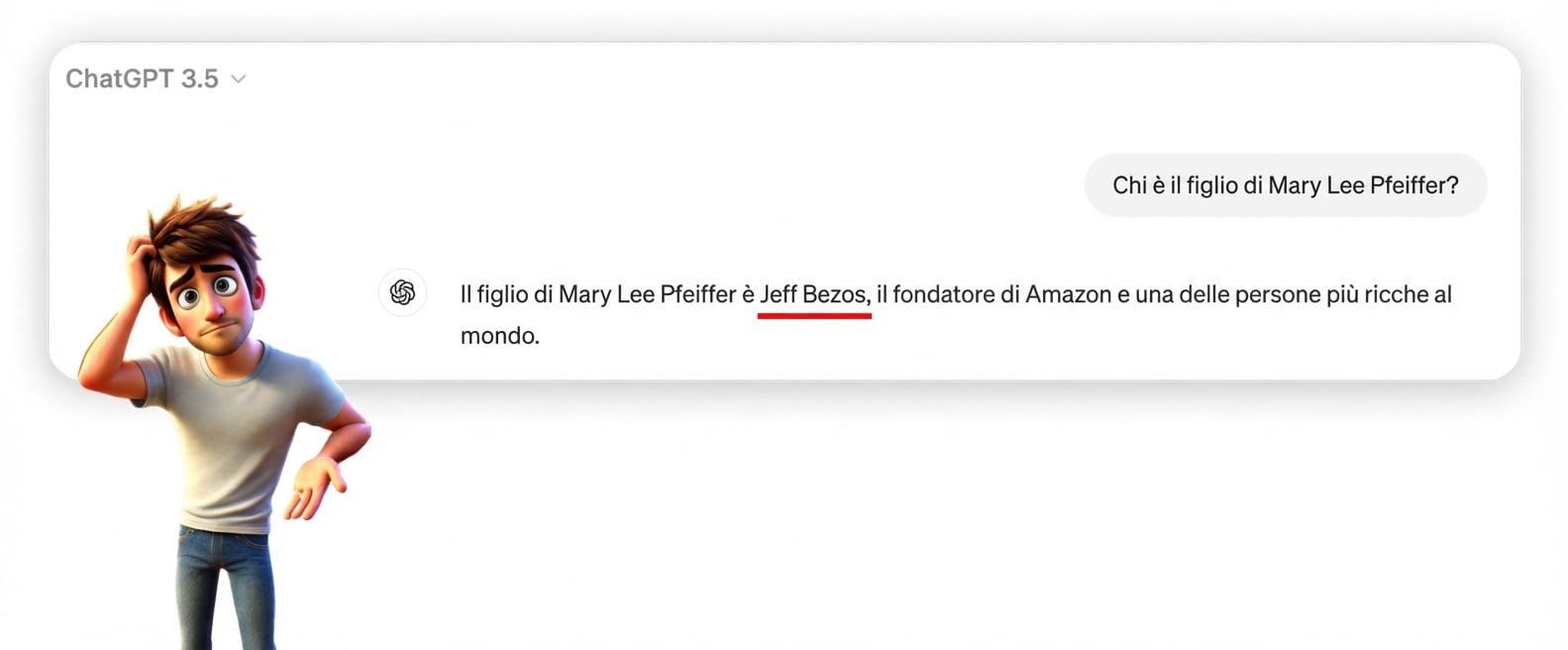
Task: Select the ChatGPT 3.5 model label
Action: (142, 78)
